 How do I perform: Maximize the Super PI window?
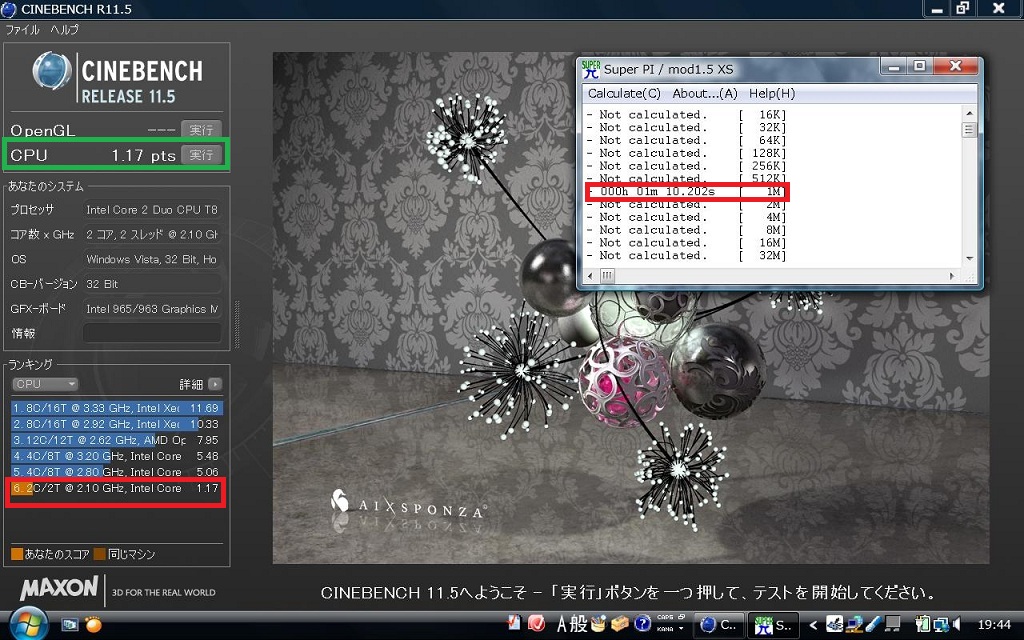coord(919,66)
